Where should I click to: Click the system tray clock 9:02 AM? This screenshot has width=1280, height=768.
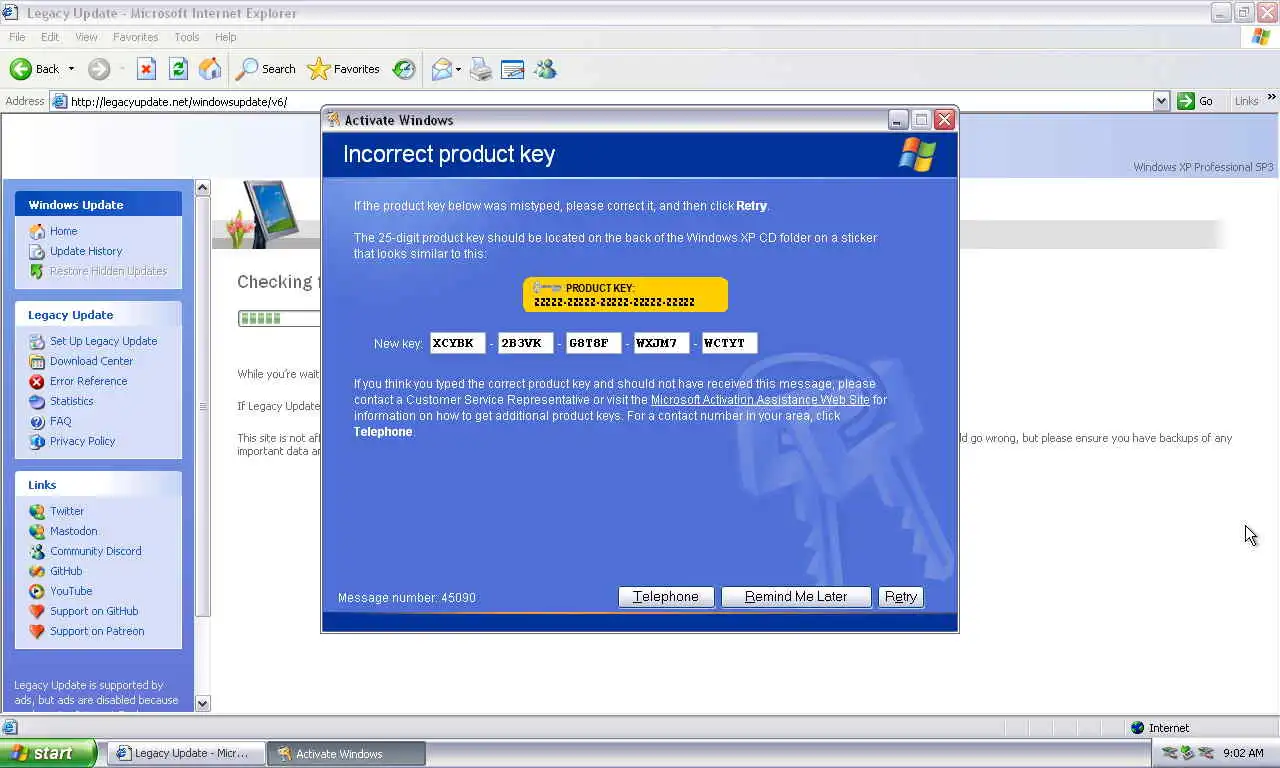(1243, 753)
